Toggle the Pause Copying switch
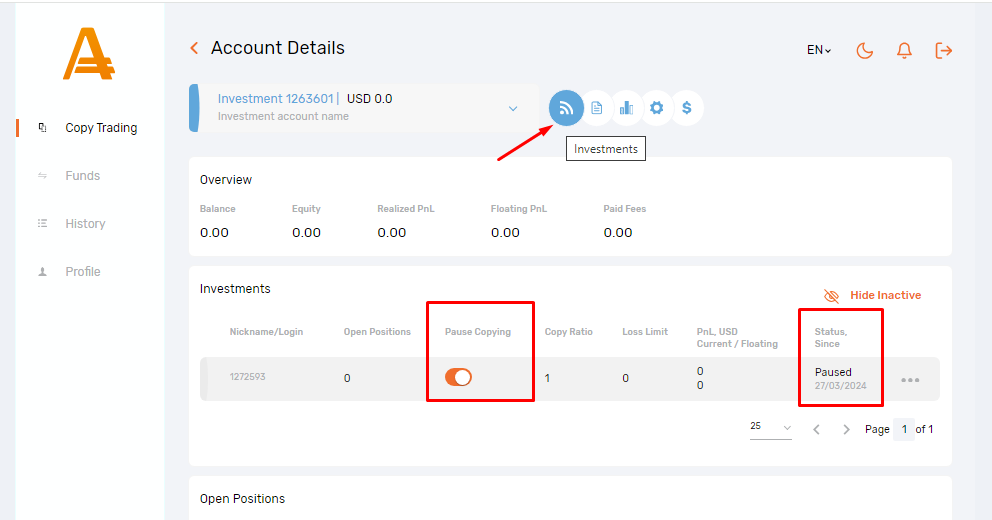 coord(459,377)
